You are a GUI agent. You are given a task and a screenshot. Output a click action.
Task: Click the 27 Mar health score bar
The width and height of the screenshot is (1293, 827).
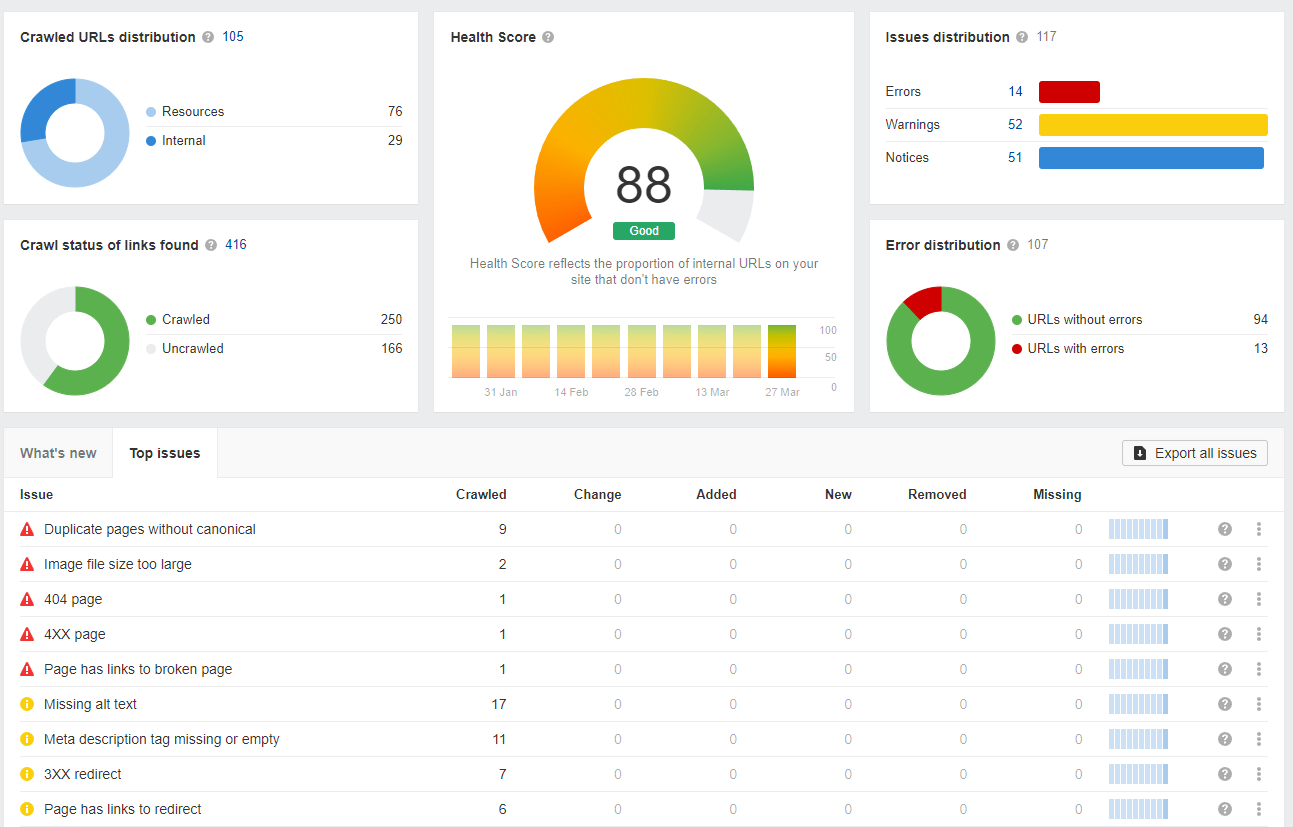coord(782,351)
